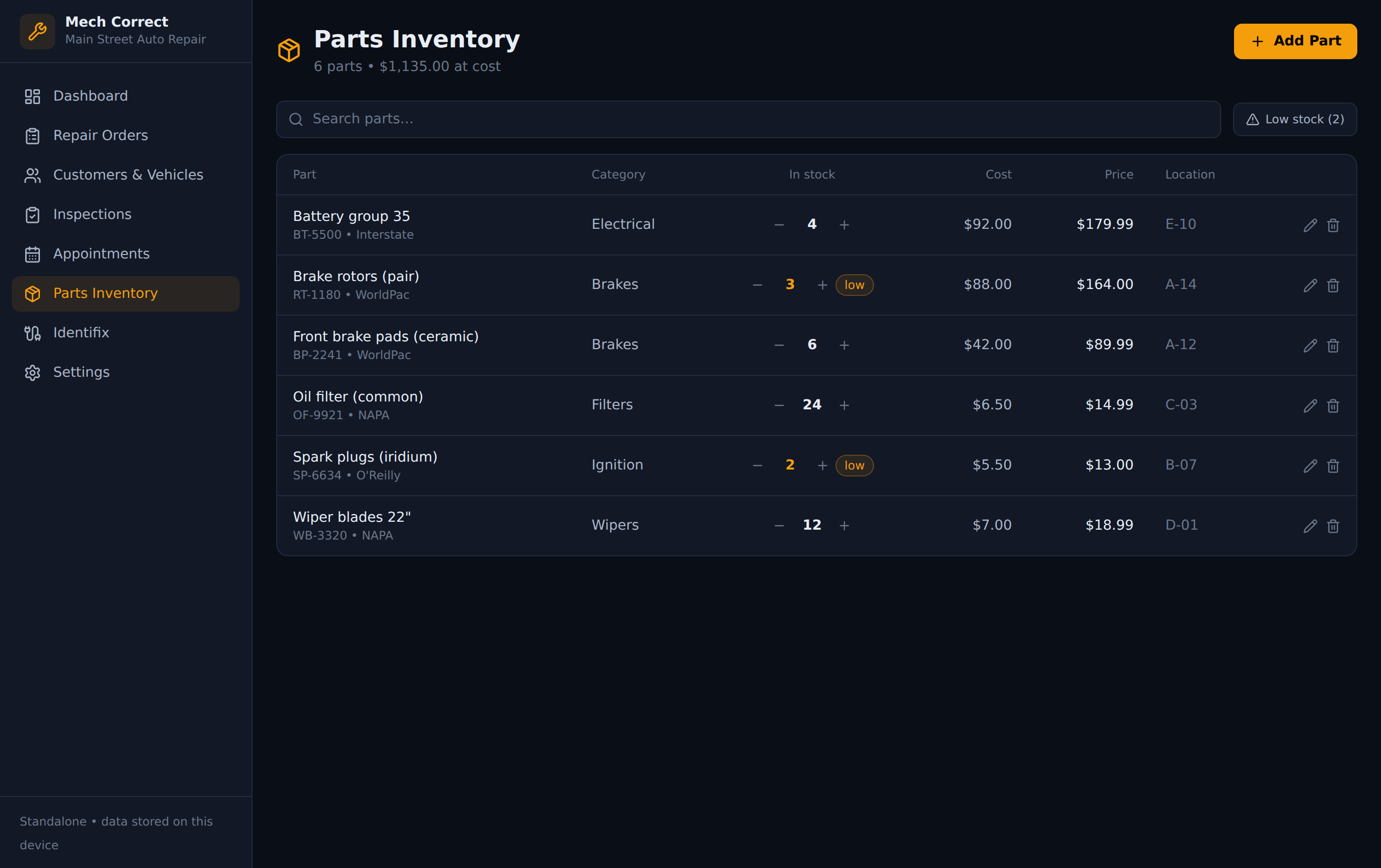Decrease Front brake pads stock
This screenshot has height=868, width=1381.
[779, 345]
